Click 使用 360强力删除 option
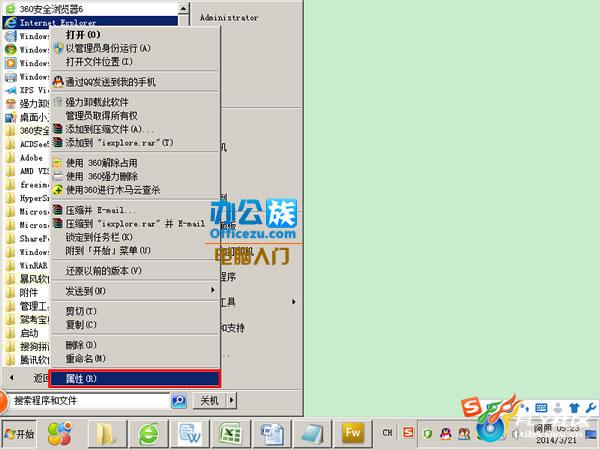Screen dimensions: 600x450 [x=134, y=176]
